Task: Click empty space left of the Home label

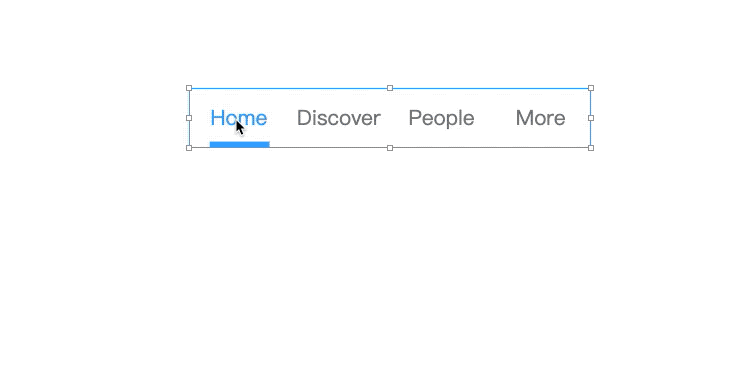Action: (200, 118)
